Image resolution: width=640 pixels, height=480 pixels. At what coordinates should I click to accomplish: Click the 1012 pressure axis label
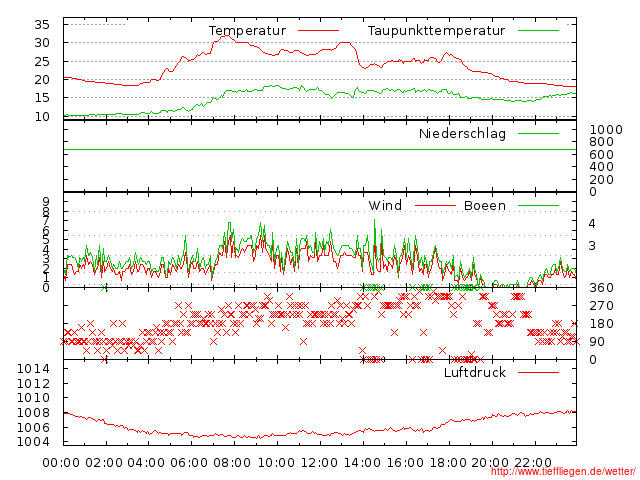point(33,384)
